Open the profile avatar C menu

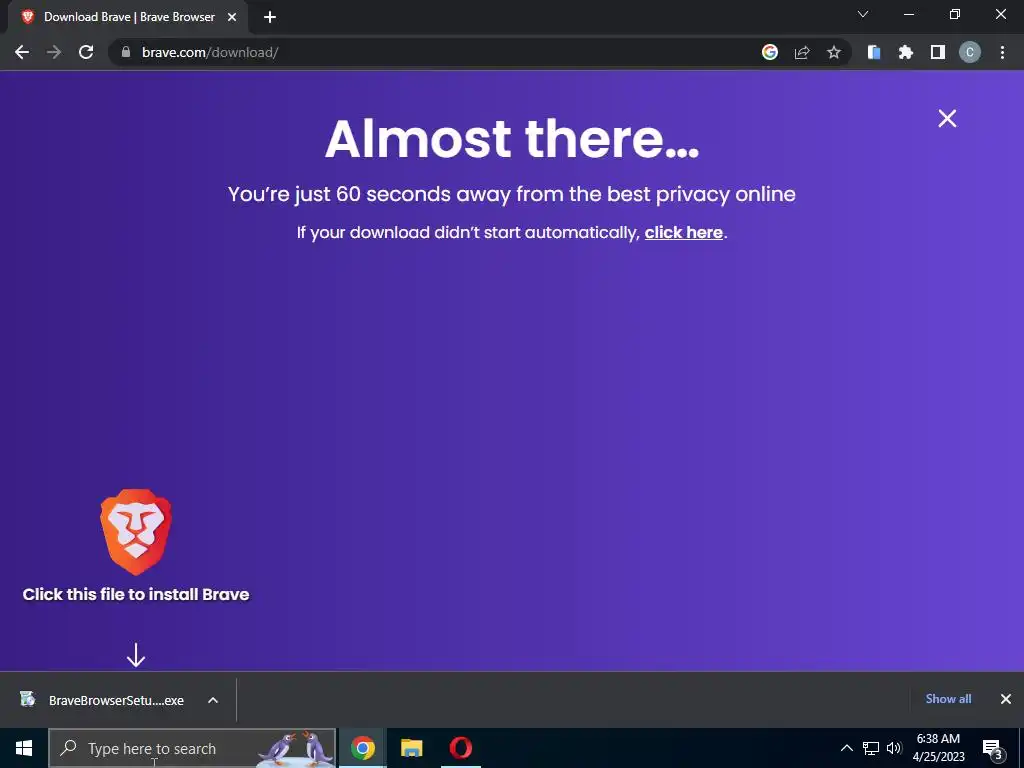970,52
